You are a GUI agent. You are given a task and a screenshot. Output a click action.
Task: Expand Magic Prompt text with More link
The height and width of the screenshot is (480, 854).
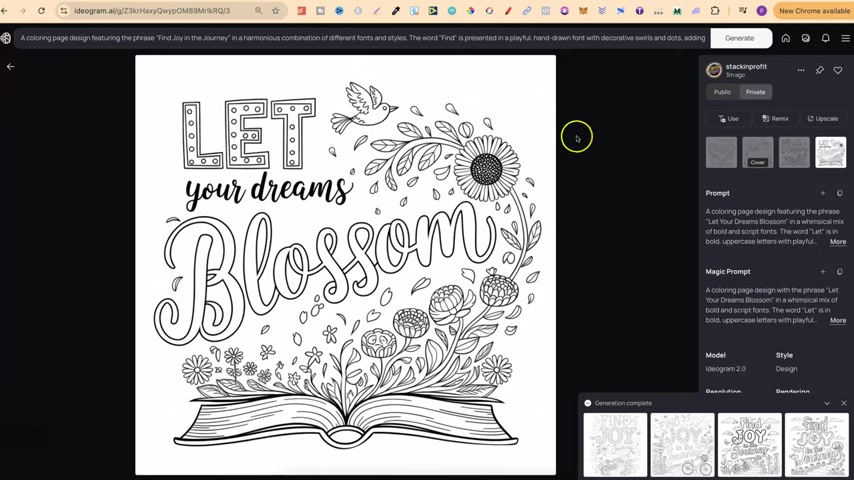[x=838, y=320]
